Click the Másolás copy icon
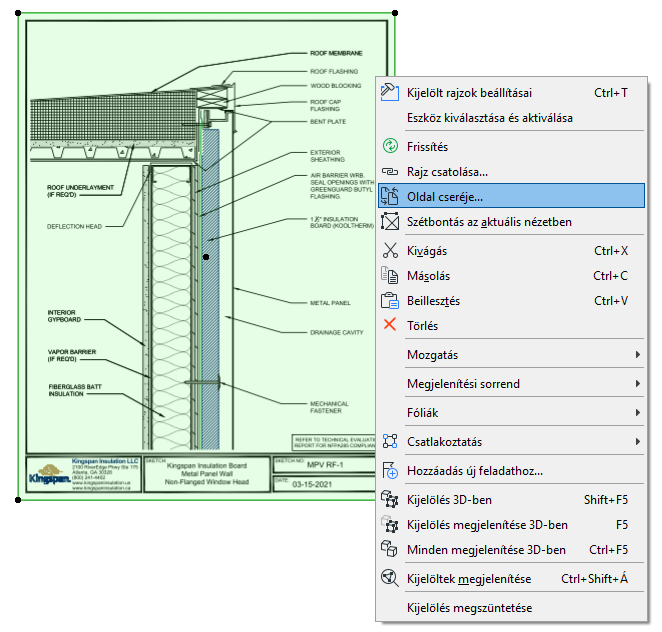The width and height of the screenshot is (662, 632). click(x=390, y=276)
